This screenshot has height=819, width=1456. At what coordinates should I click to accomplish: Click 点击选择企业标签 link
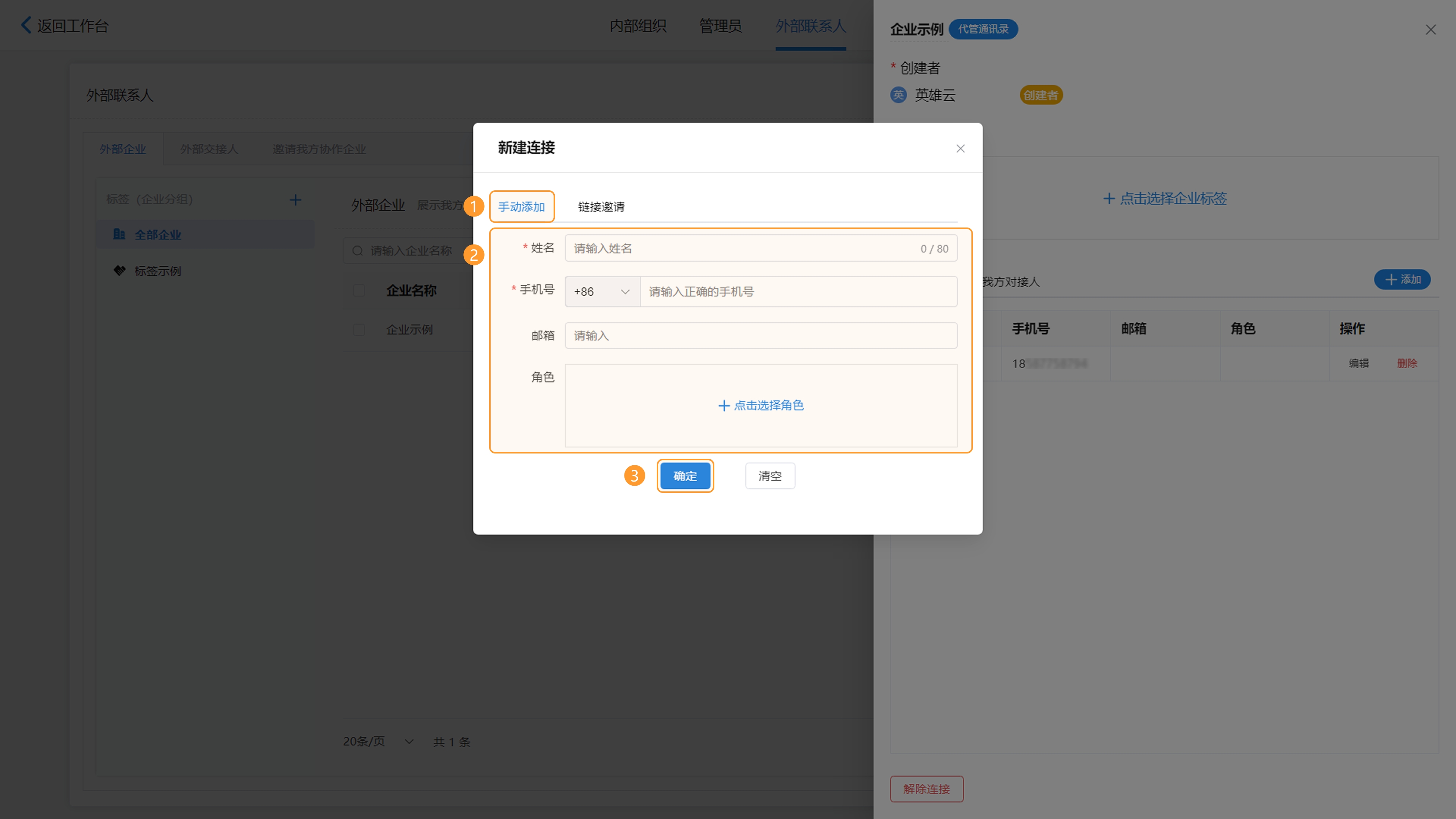point(1165,198)
